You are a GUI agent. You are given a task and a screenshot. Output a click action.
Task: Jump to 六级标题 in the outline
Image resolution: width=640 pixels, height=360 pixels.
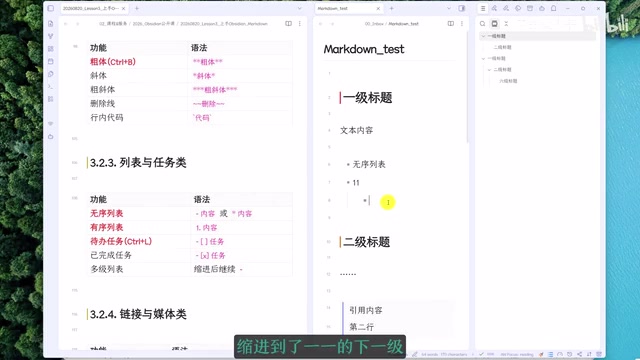[508, 81]
